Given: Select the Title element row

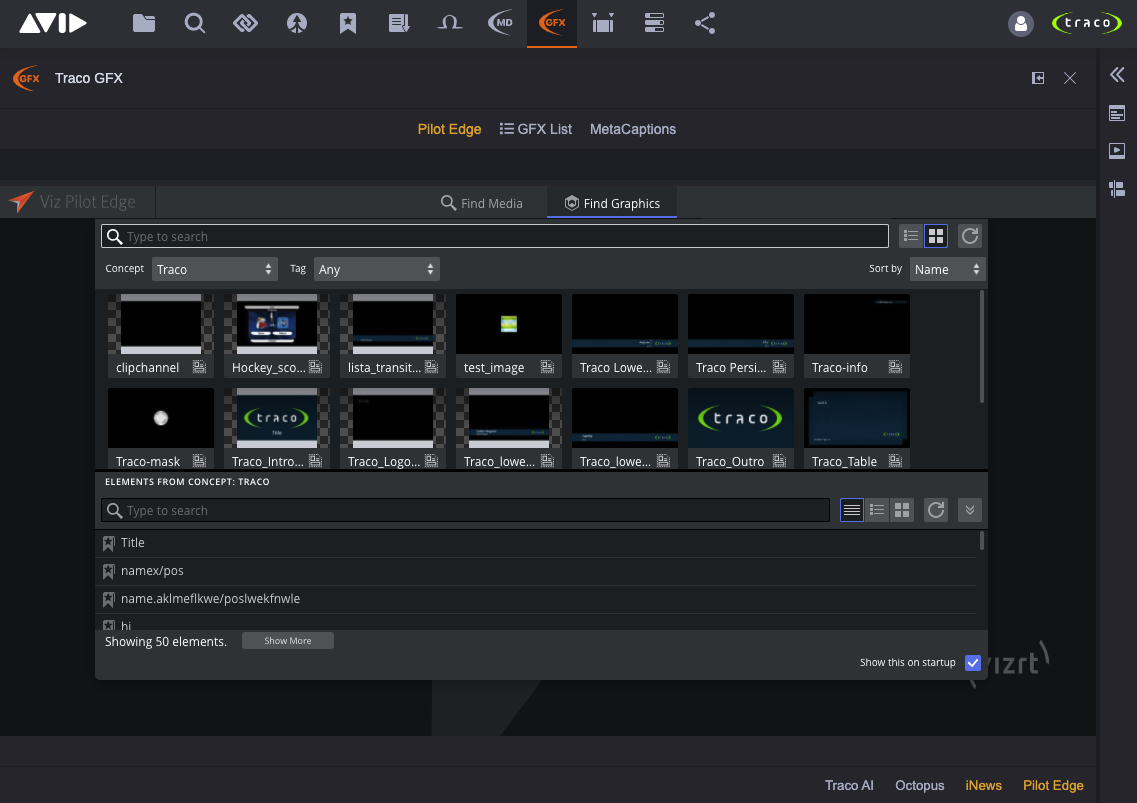Looking at the screenshot, I should tap(536, 543).
